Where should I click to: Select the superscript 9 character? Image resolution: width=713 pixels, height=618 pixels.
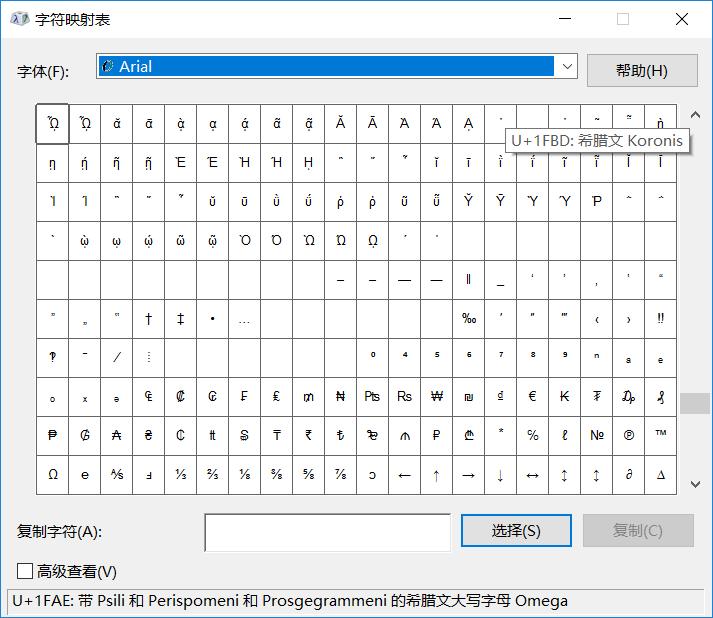point(564,357)
